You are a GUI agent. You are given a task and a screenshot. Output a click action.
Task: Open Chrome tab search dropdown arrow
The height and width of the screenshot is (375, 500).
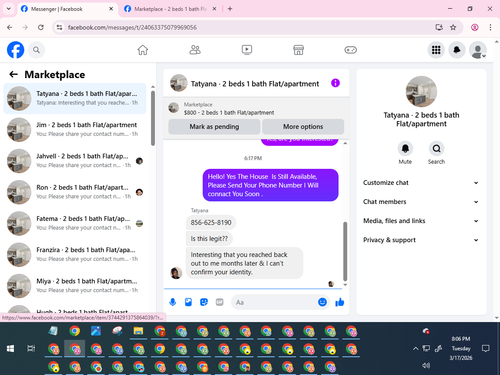pyautogui.click(x=9, y=9)
